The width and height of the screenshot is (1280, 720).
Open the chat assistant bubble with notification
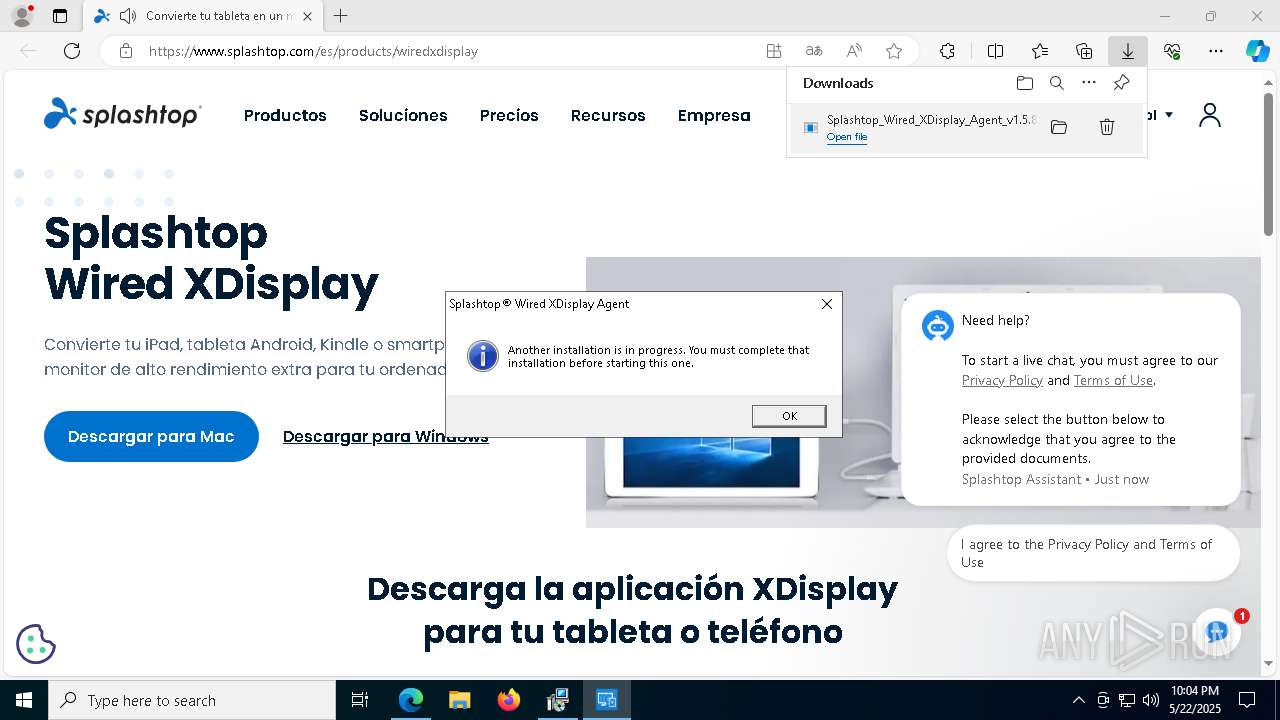click(x=1217, y=632)
